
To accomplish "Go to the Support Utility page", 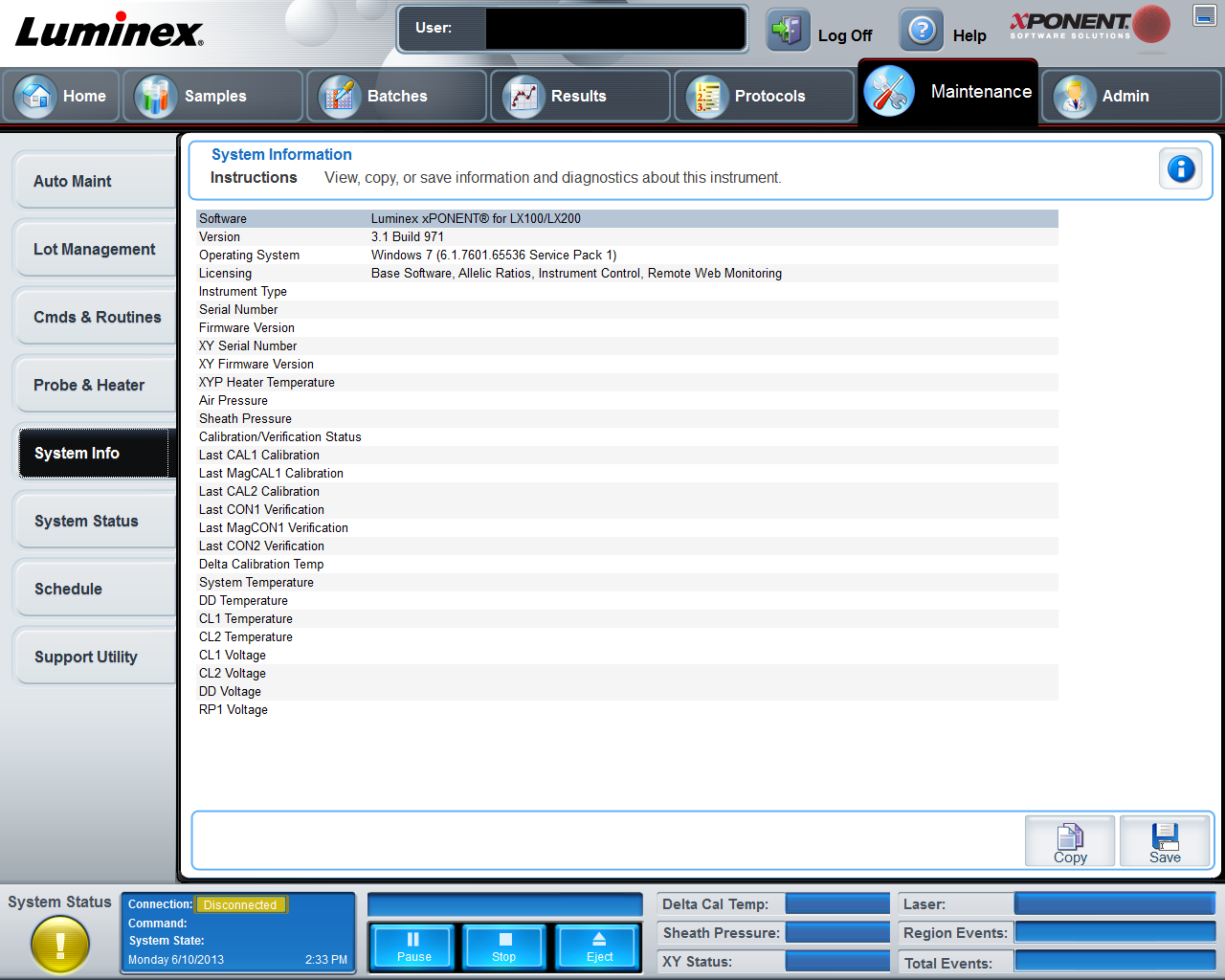I will (94, 657).
